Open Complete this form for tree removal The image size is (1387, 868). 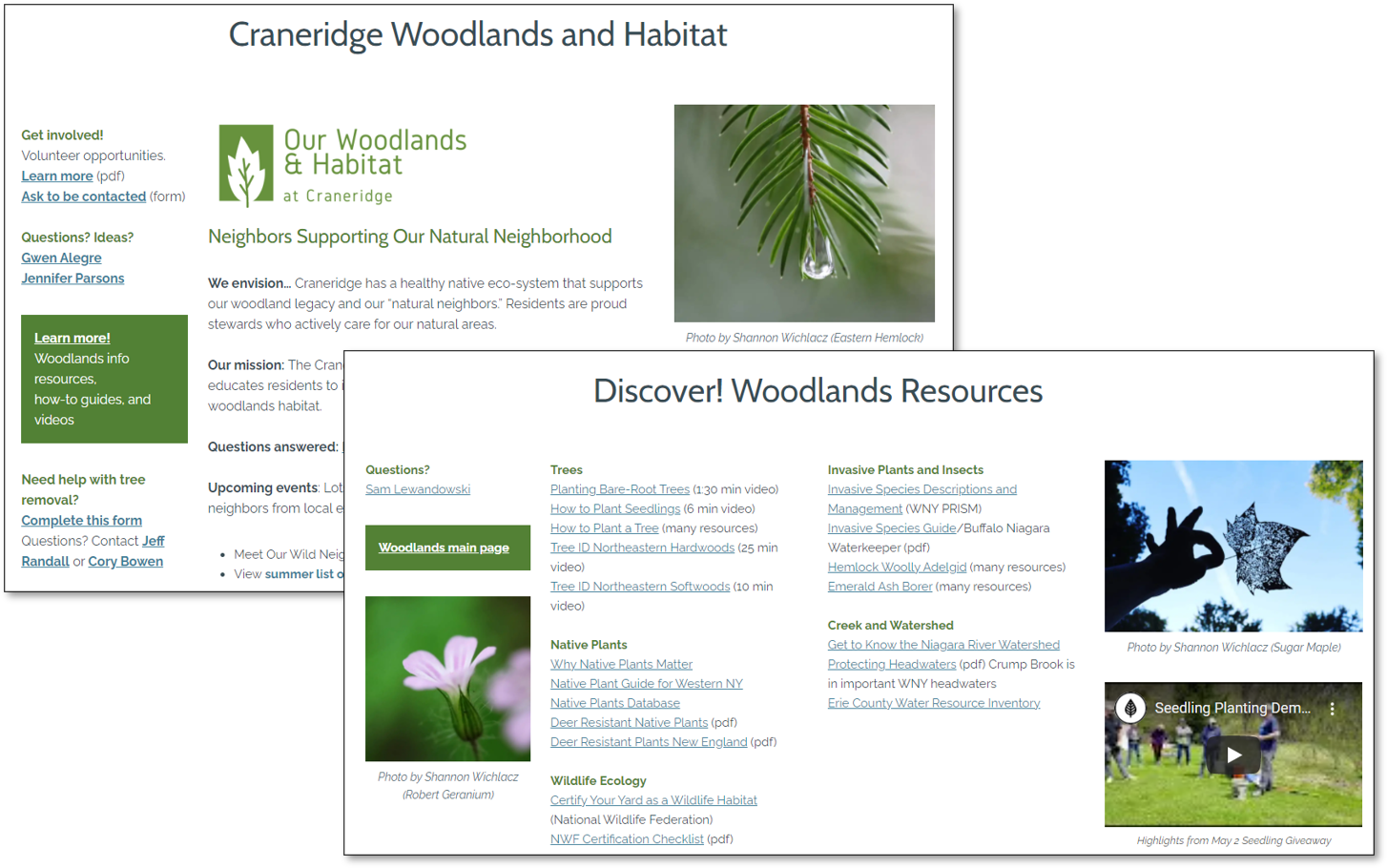click(82, 520)
